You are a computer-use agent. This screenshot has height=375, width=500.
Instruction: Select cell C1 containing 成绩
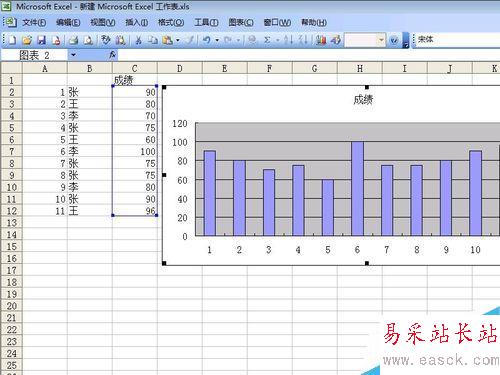coord(135,80)
